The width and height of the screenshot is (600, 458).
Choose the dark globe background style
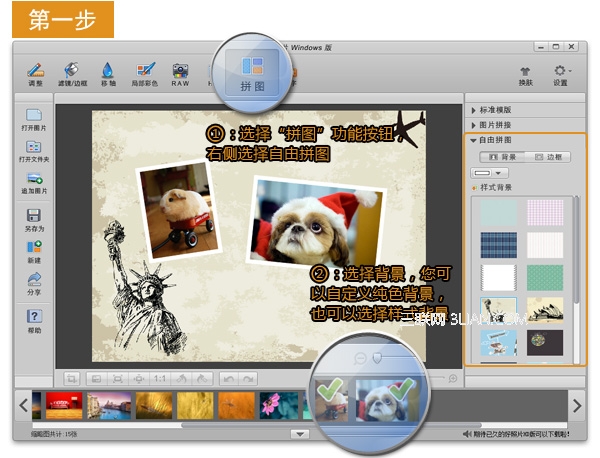545,343
